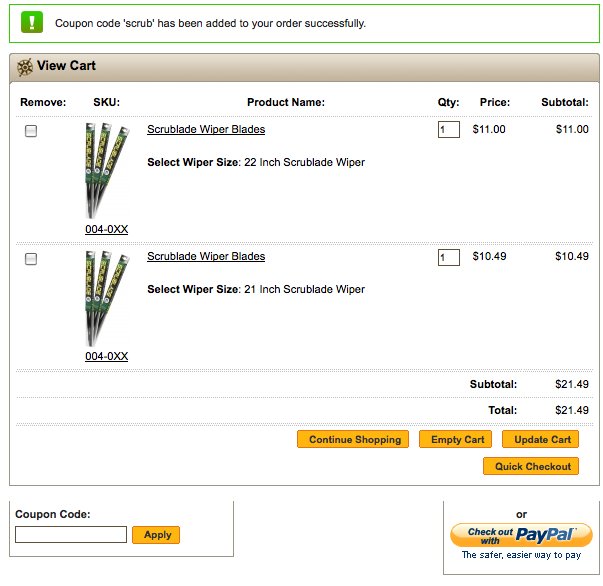
Task: Open the 21 Inch wiper product image
Action: coord(107,298)
